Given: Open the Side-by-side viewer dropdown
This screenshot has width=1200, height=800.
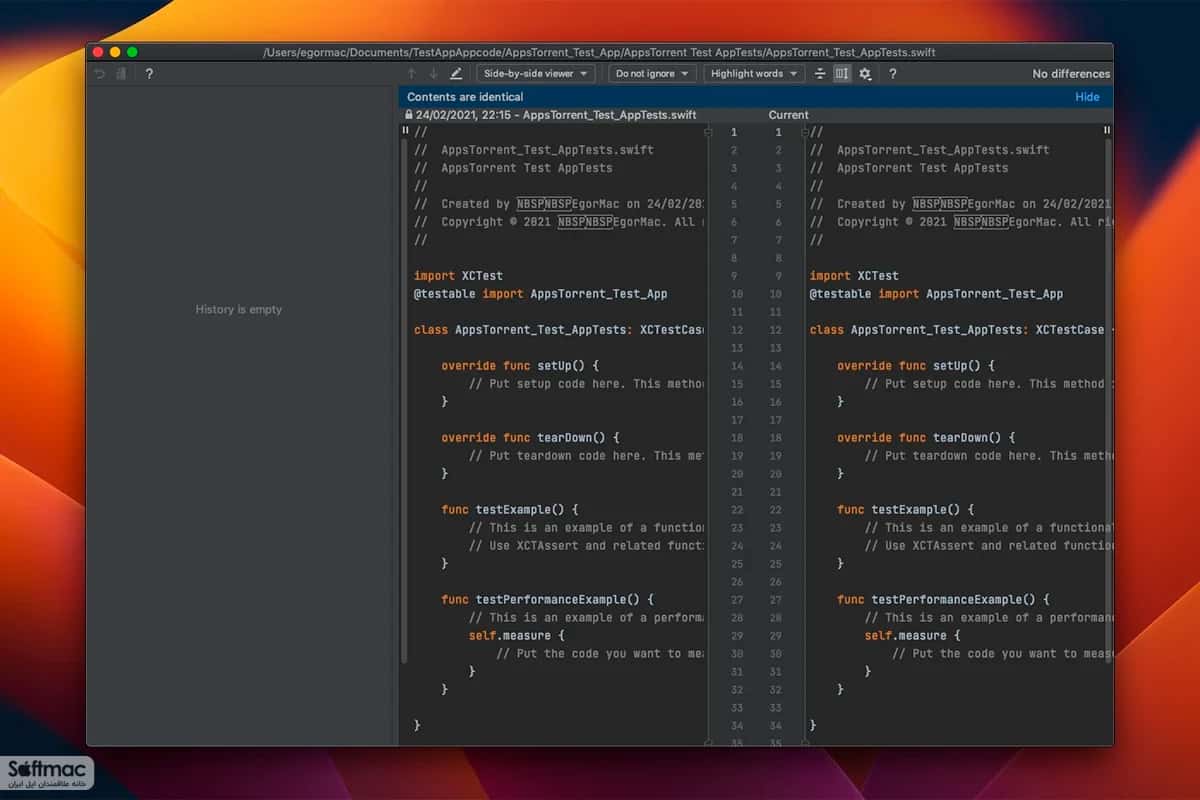Looking at the screenshot, I should pyautogui.click(x=535, y=74).
